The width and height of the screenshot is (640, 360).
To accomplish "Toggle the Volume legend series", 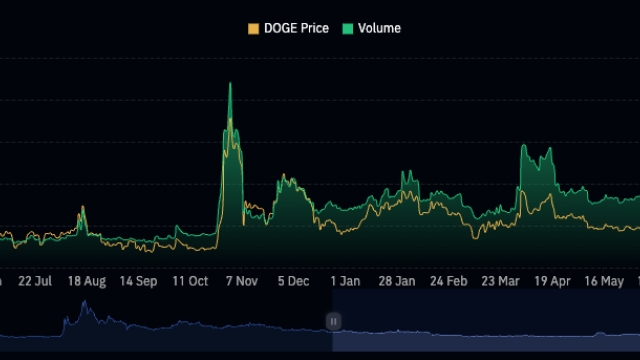I will [x=371, y=28].
